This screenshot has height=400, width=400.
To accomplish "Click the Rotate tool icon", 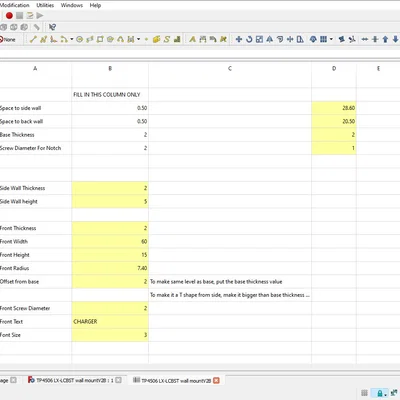I will (249, 39).
